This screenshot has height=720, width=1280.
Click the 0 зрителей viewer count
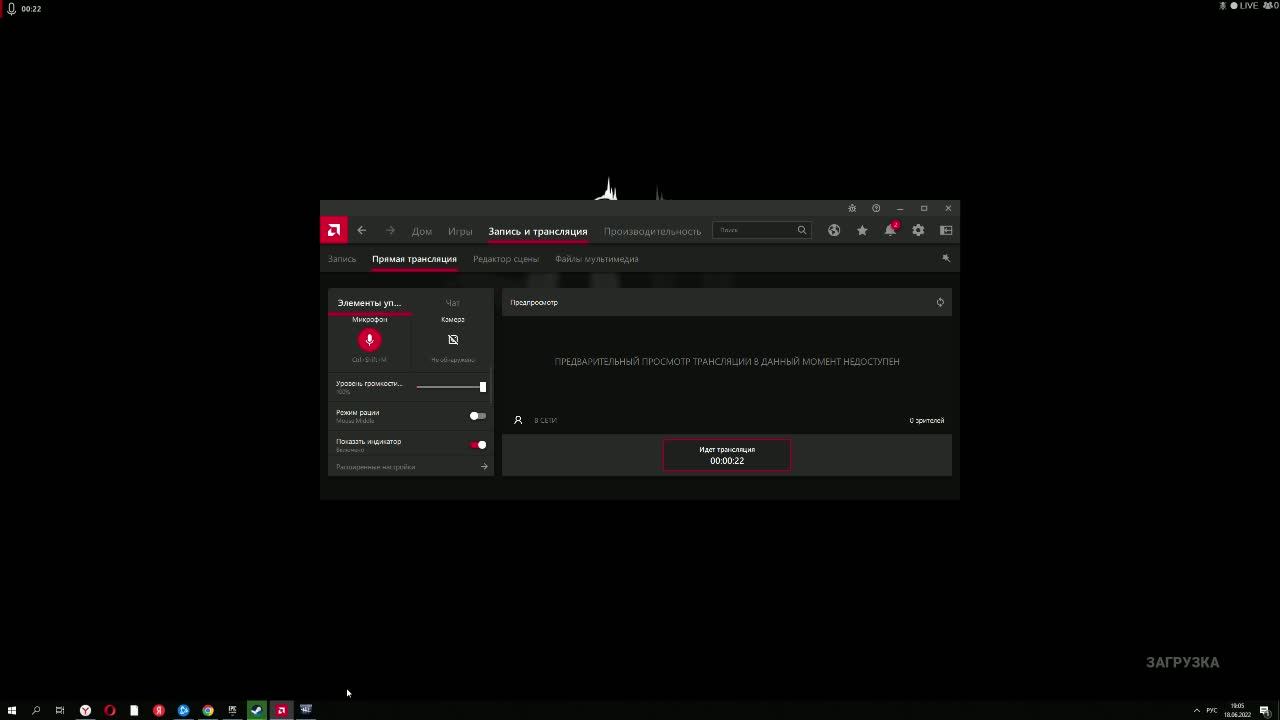[927, 421]
